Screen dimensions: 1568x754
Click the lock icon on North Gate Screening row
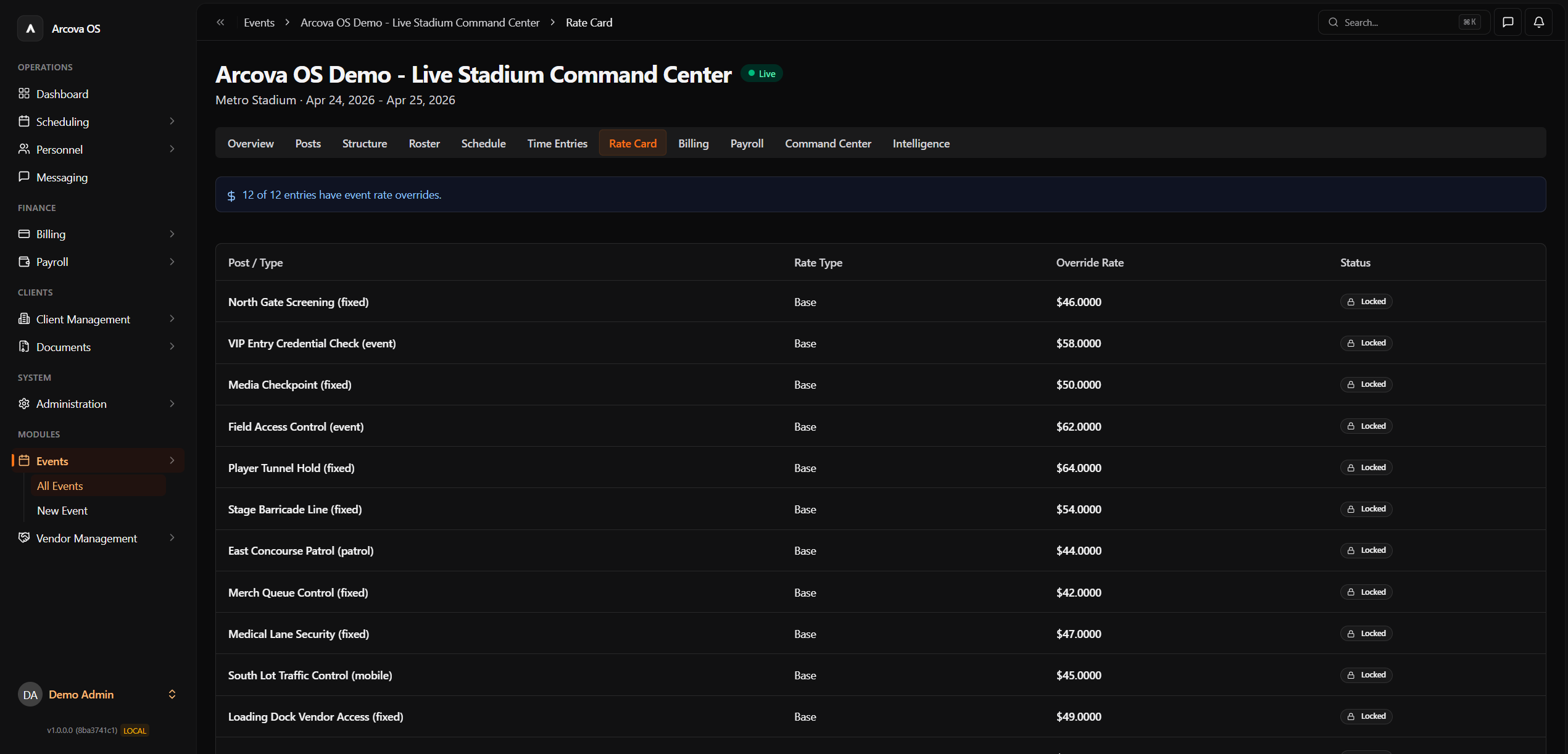pos(1351,302)
